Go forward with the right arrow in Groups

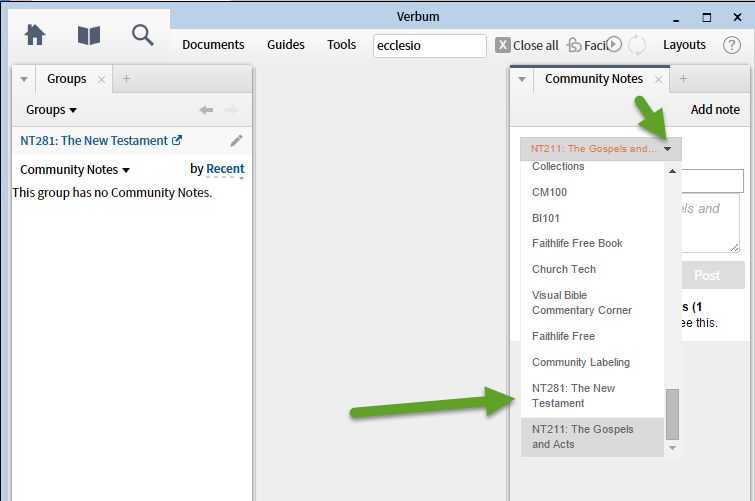pos(232,110)
